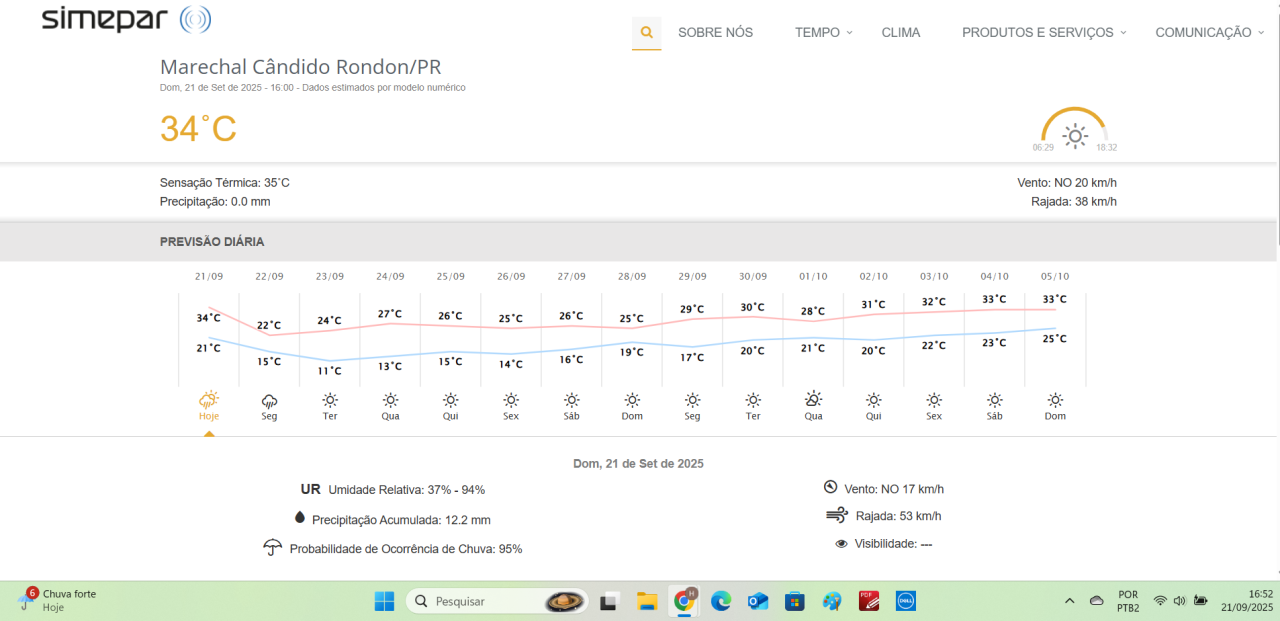Select today's Hoje forecast icon
This screenshot has width=1280, height=621.
coord(209,400)
